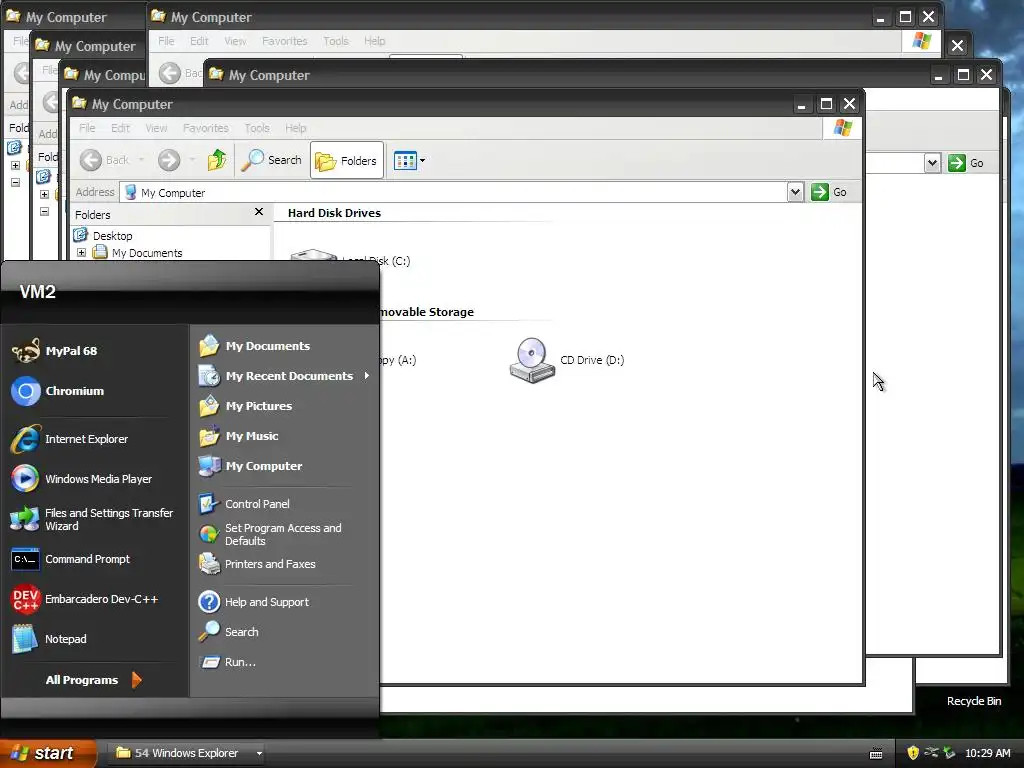Click the Search toolbar button
The width and height of the screenshot is (1024, 768).
coord(272,160)
